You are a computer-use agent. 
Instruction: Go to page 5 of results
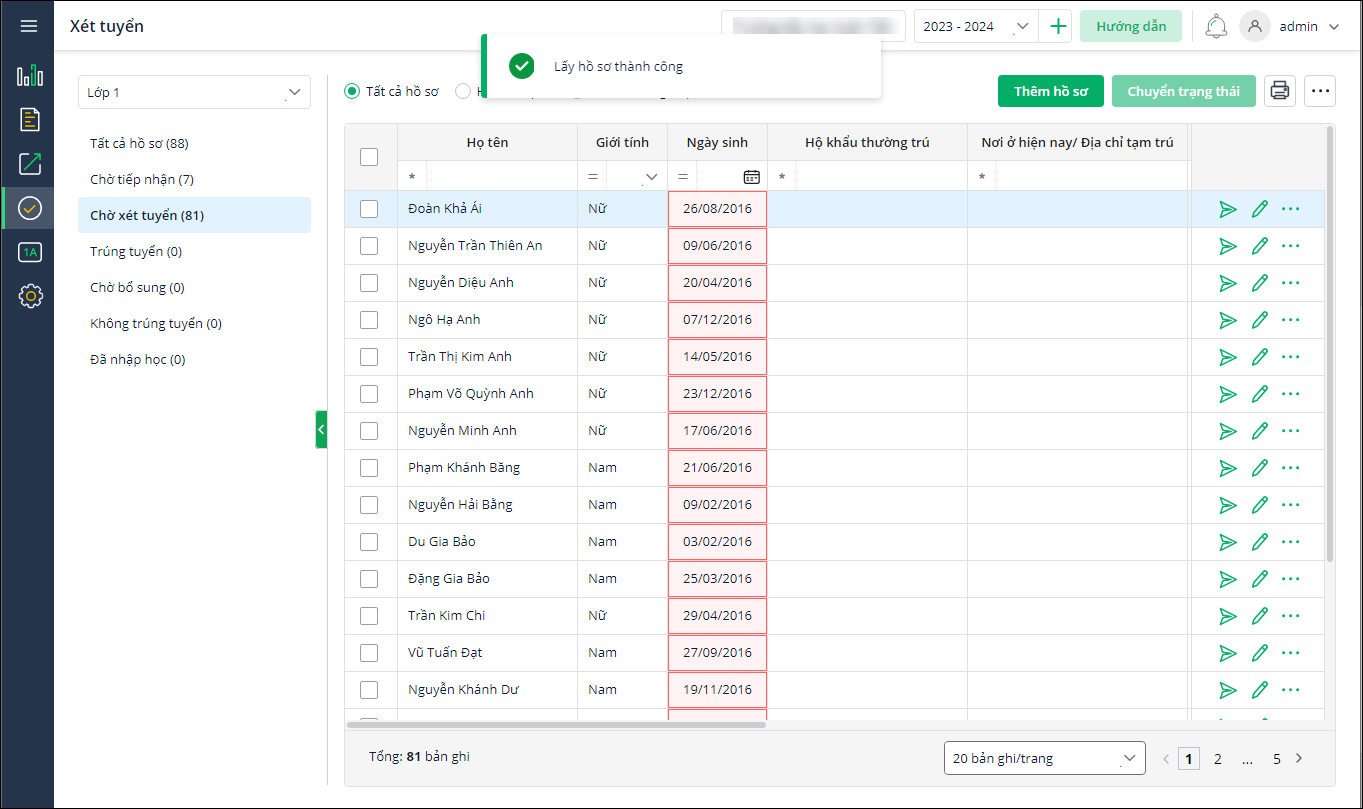click(x=1277, y=758)
